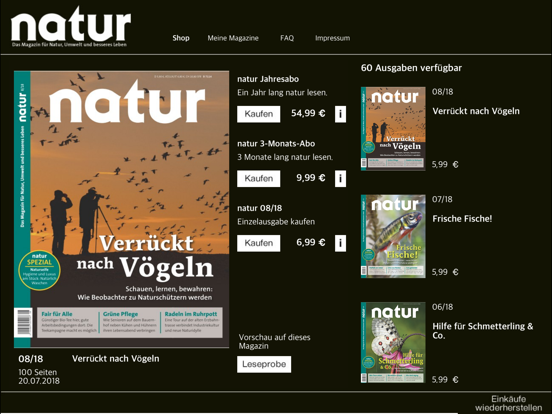This screenshot has width=552, height=414.
Task: Click the title 'Verrückt nach Vögeln' in the issue list
Action: (x=476, y=111)
